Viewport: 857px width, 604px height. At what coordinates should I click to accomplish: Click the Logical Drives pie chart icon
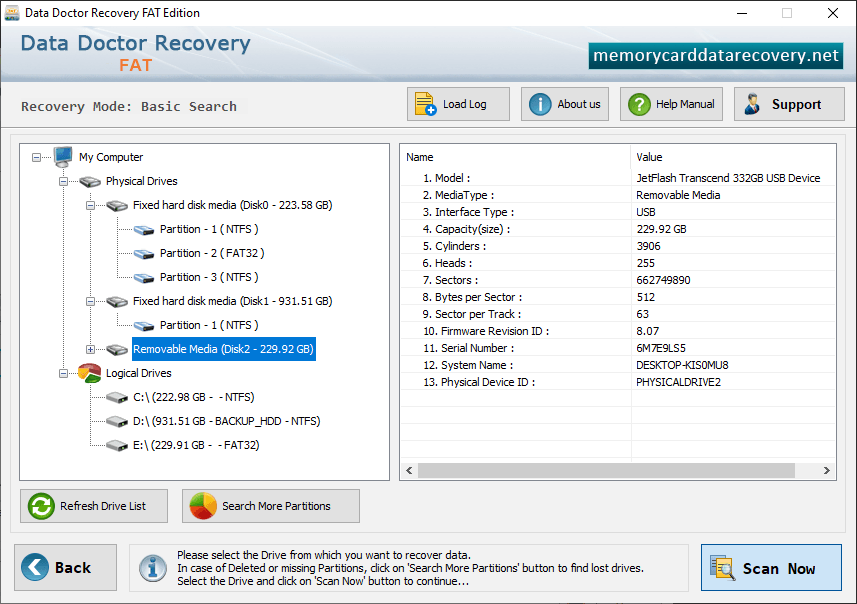pyautogui.click(x=90, y=373)
